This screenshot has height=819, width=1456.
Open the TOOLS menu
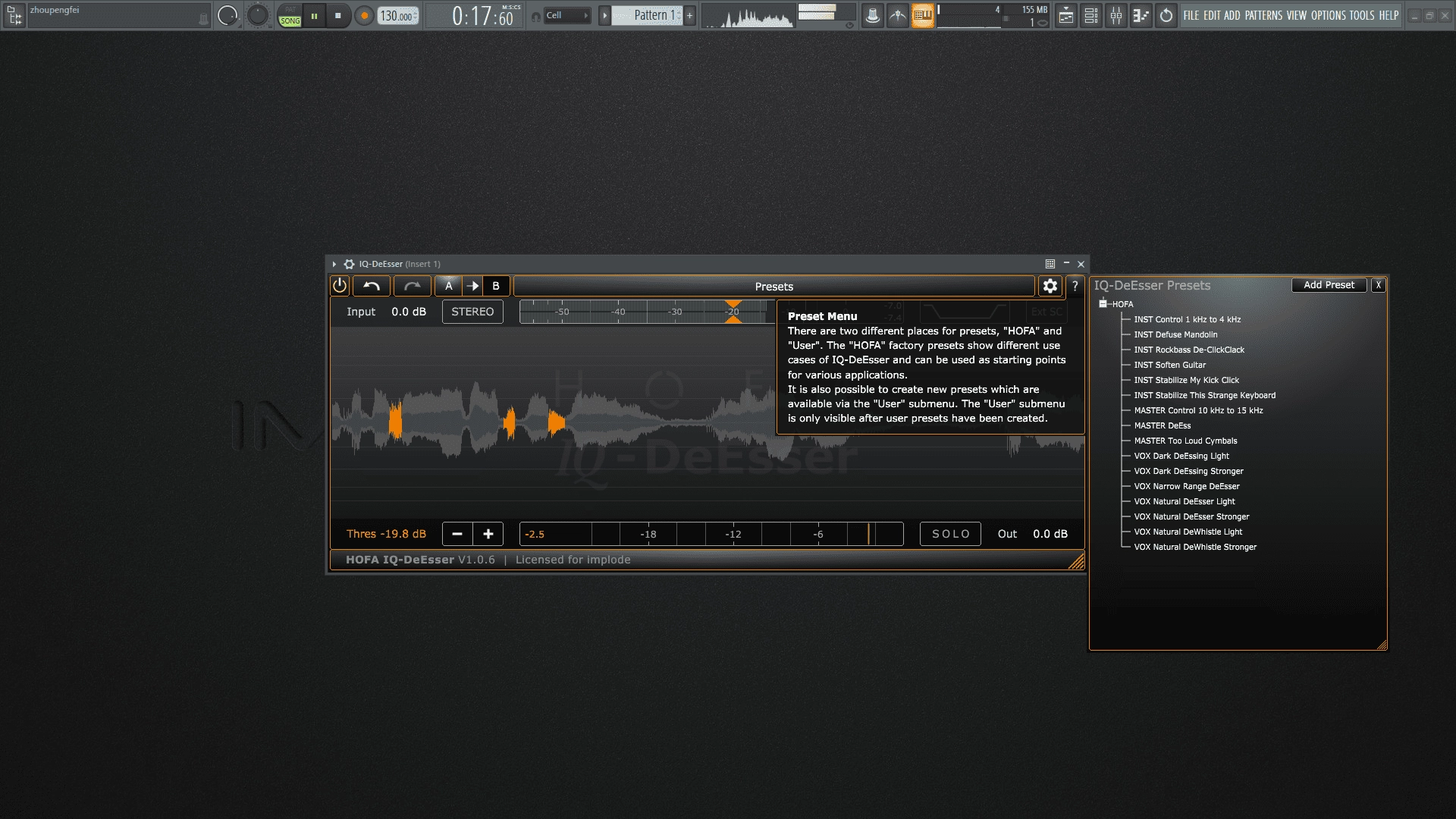1362,15
